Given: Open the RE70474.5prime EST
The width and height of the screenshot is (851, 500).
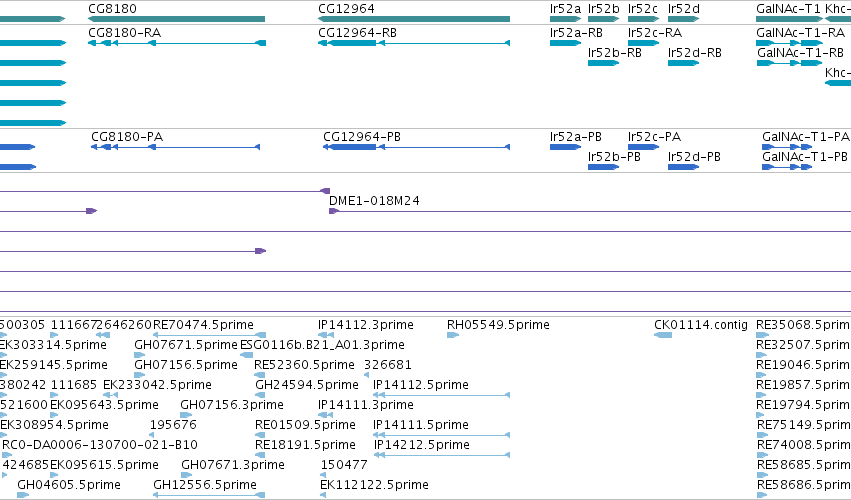Looking at the screenshot, I should click(209, 335).
